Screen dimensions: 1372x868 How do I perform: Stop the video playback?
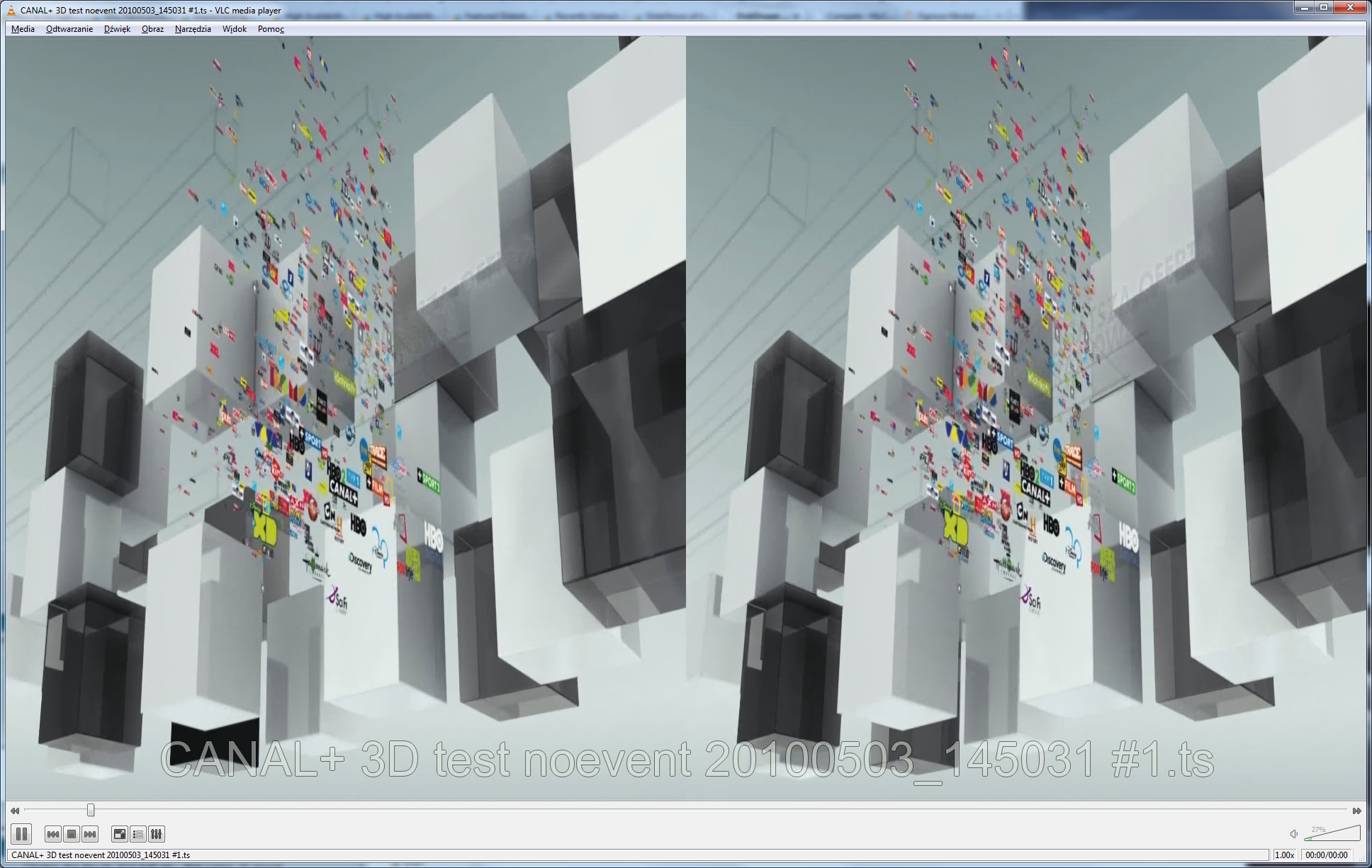point(71,834)
